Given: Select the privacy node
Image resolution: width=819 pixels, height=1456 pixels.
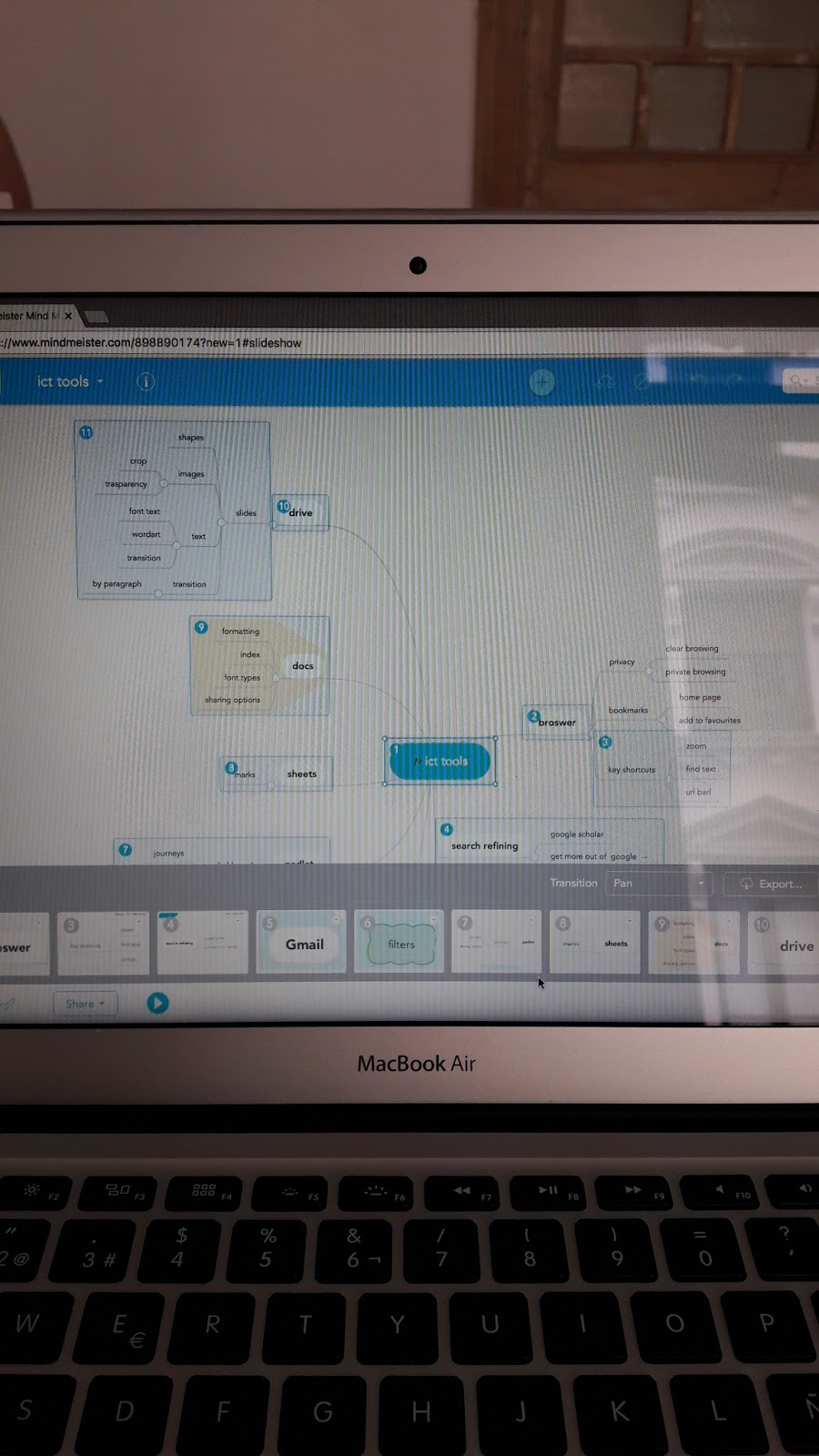Looking at the screenshot, I should click(x=622, y=662).
